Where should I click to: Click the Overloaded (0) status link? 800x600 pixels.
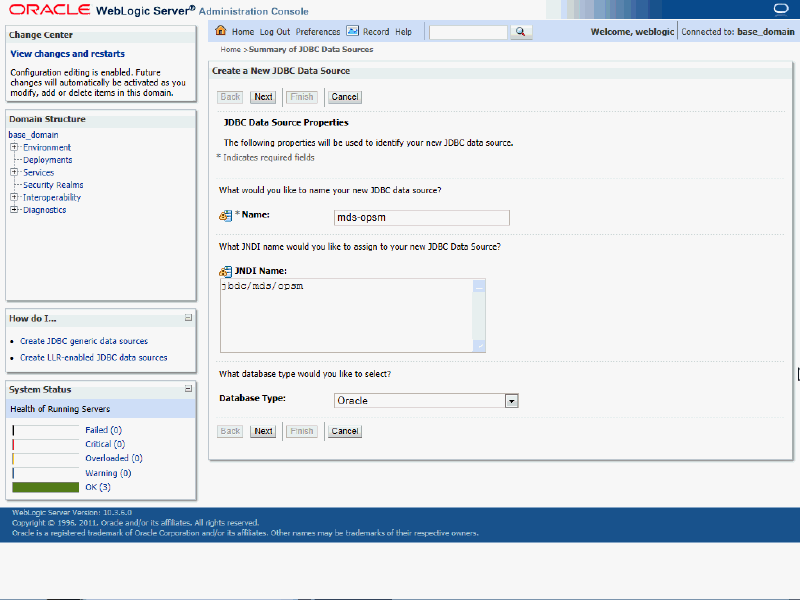(x=114, y=458)
